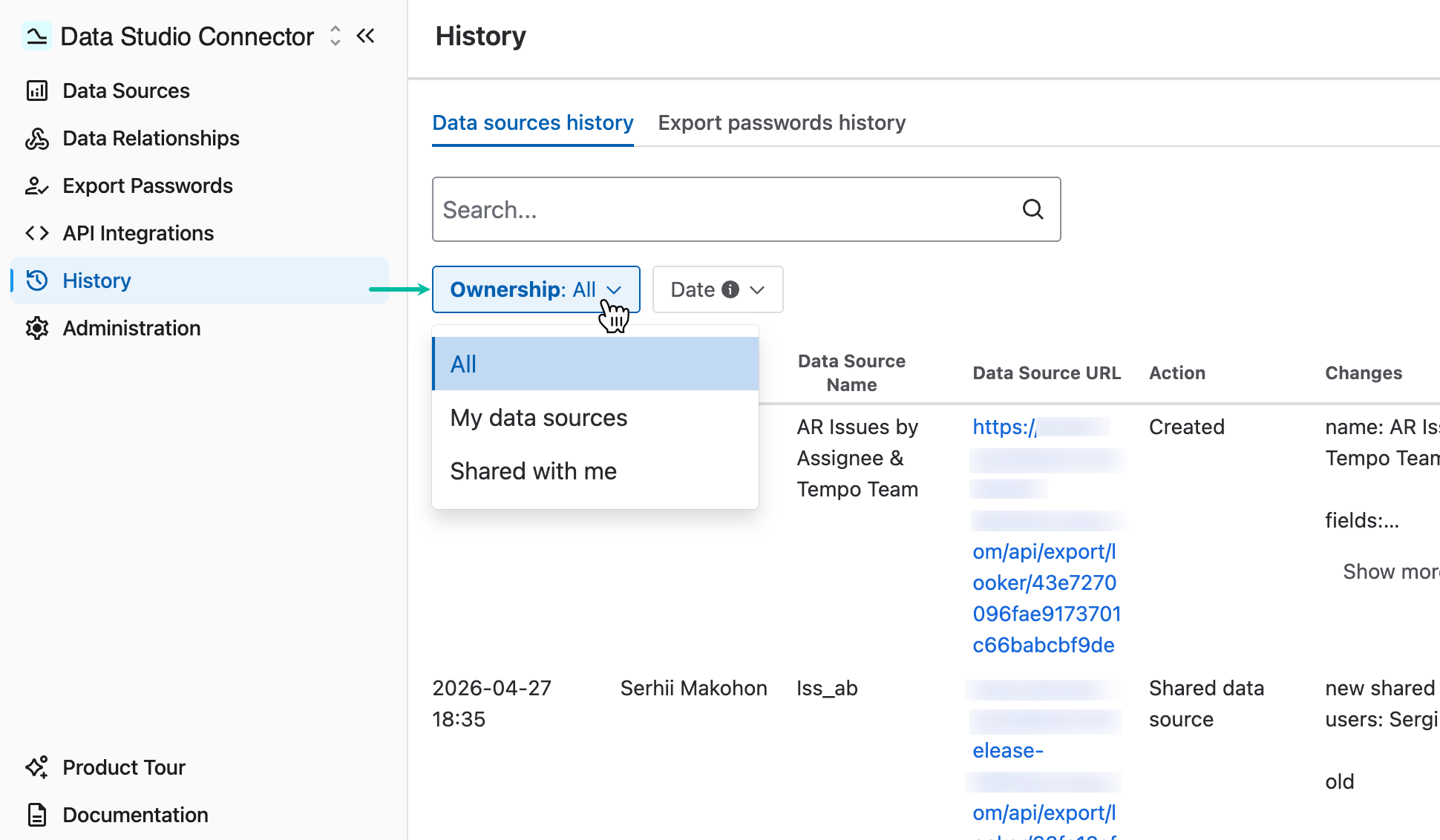Click the Data Source Name column header
Viewport: 1440px width, 840px height.
coord(851,373)
